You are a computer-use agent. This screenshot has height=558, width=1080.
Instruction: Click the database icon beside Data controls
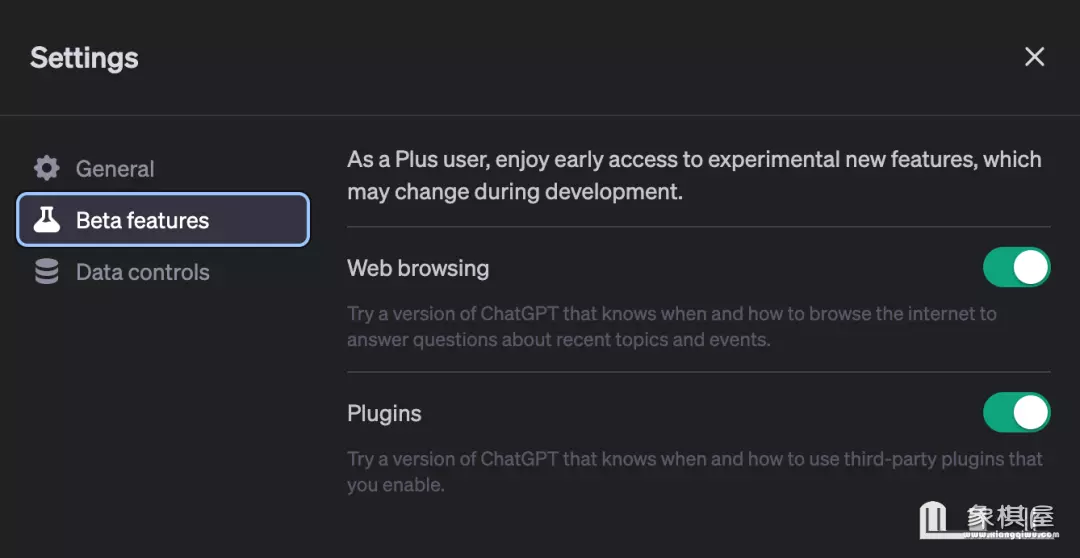click(47, 272)
